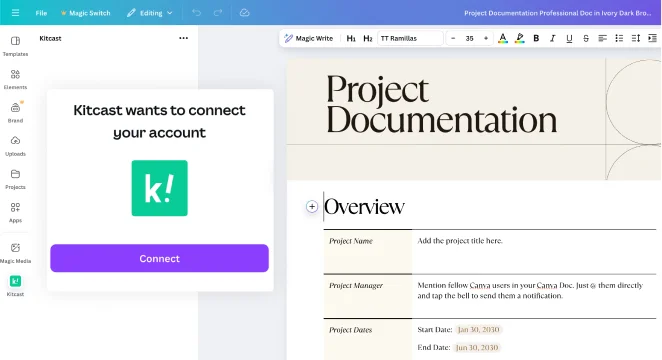This screenshot has width=662, height=360.
Task: Open the Start Date Jan 30, 2030 chip
Action: tap(478, 330)
